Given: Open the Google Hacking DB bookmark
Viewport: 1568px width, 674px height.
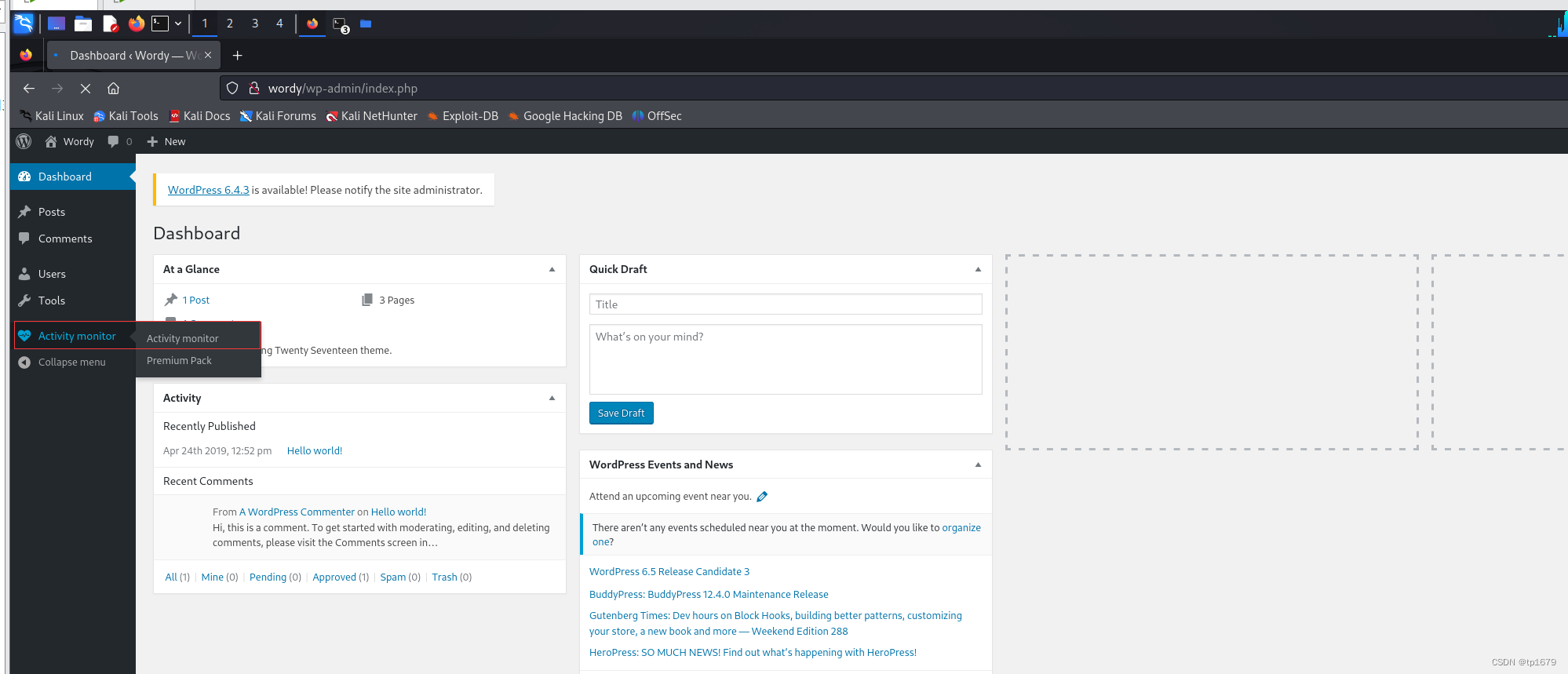Looking at the screenshot, I should pyautogui.click(x=565, y=116).
